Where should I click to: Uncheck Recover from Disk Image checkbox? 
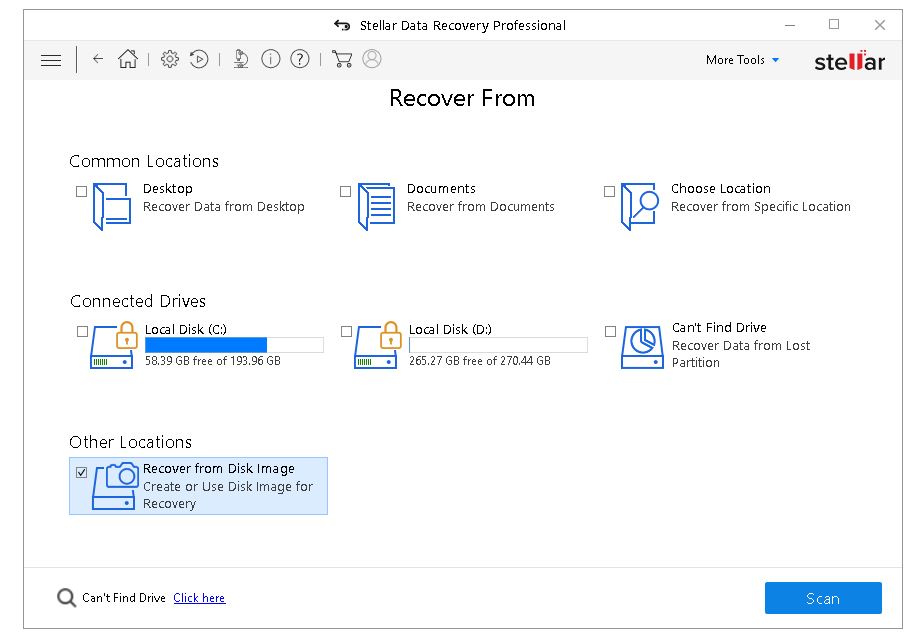click(81, 472)
